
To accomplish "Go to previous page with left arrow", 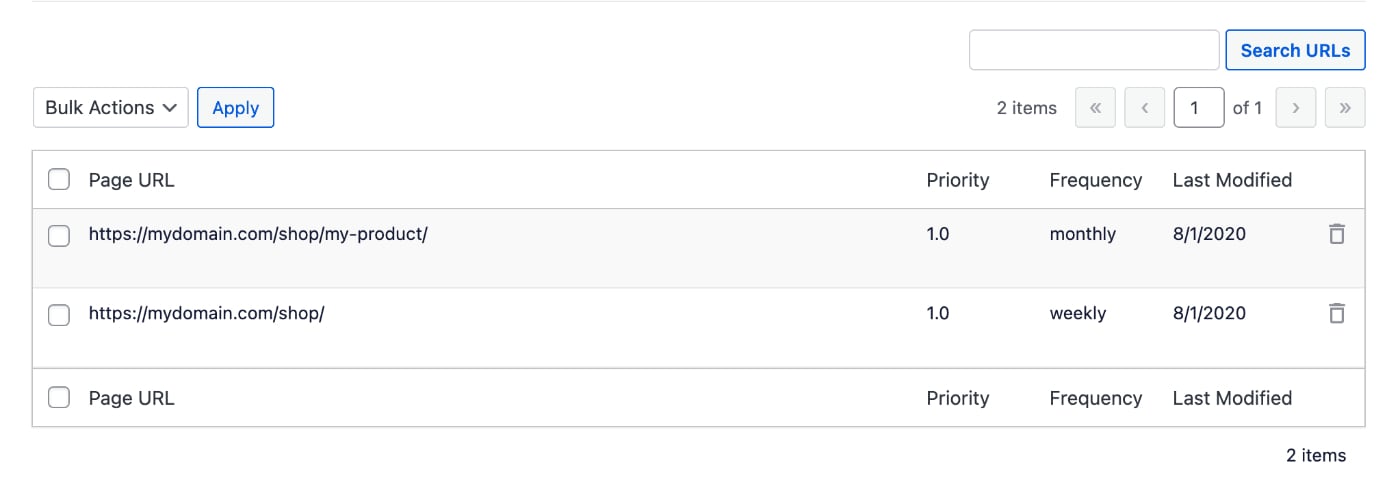I will (x=1145, y=108).
